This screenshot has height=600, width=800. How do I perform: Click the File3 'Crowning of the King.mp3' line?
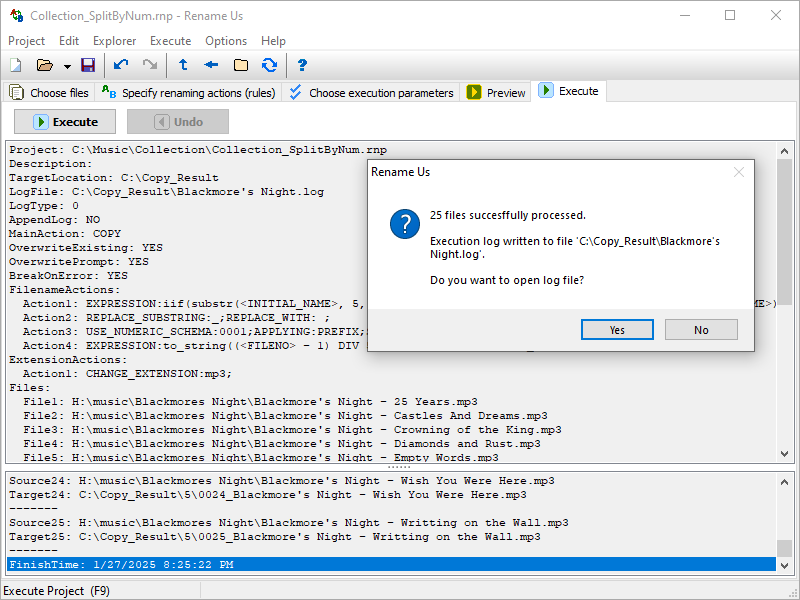click(292, 430)
